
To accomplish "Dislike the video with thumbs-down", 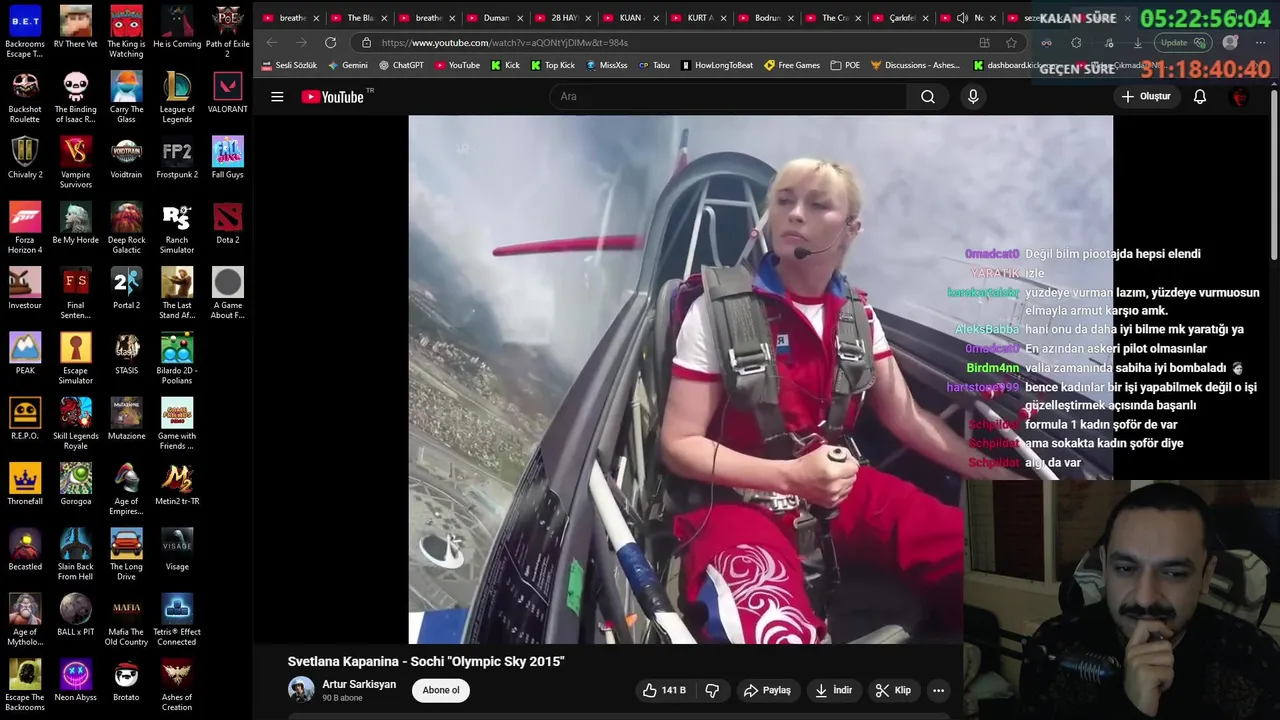I will 712,690.
